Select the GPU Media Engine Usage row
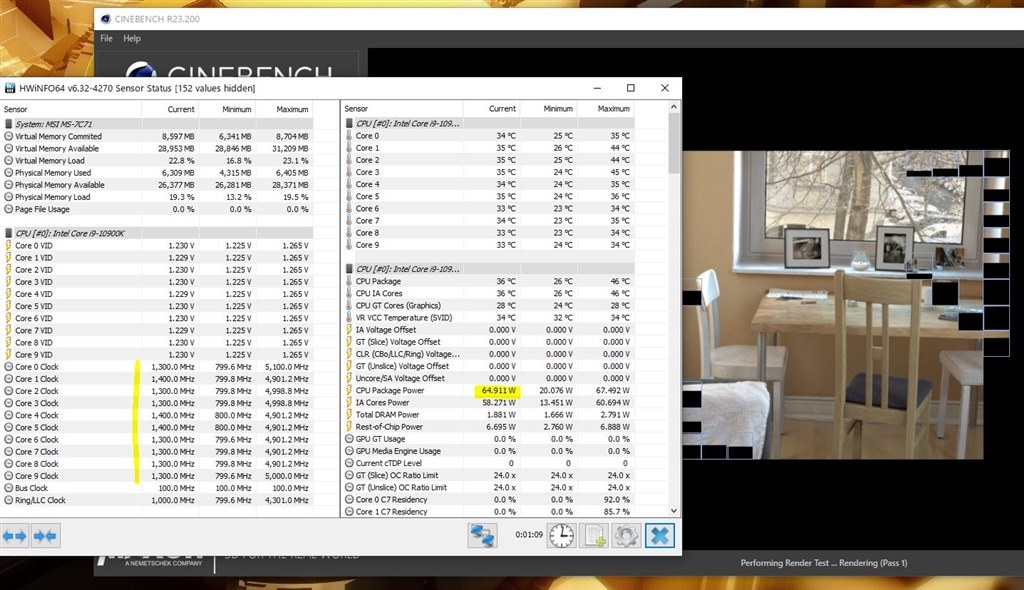 click(487, 451)
